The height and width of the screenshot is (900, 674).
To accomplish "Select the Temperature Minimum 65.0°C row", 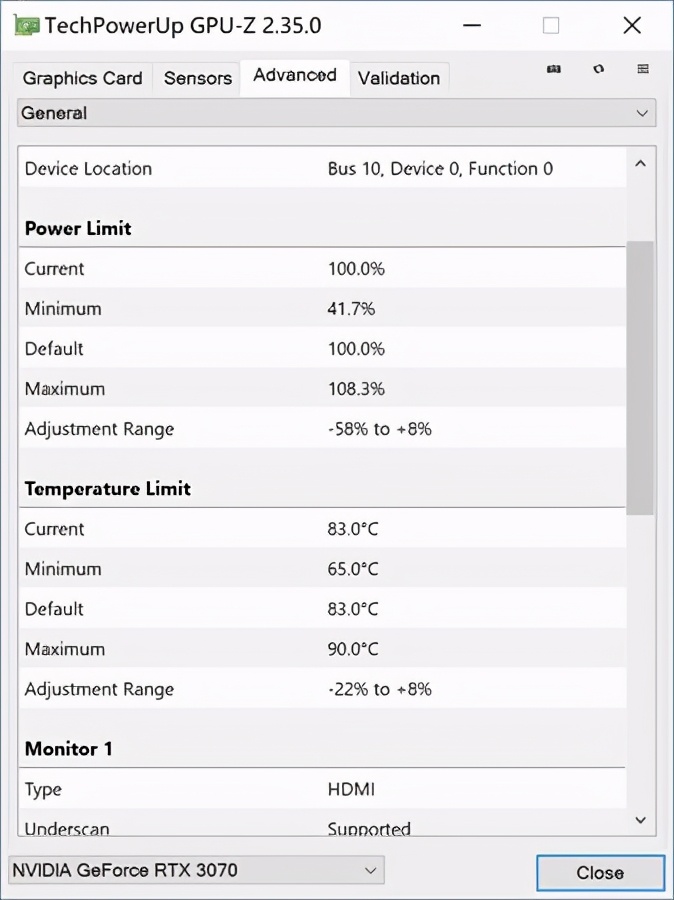I will [322, 569].
